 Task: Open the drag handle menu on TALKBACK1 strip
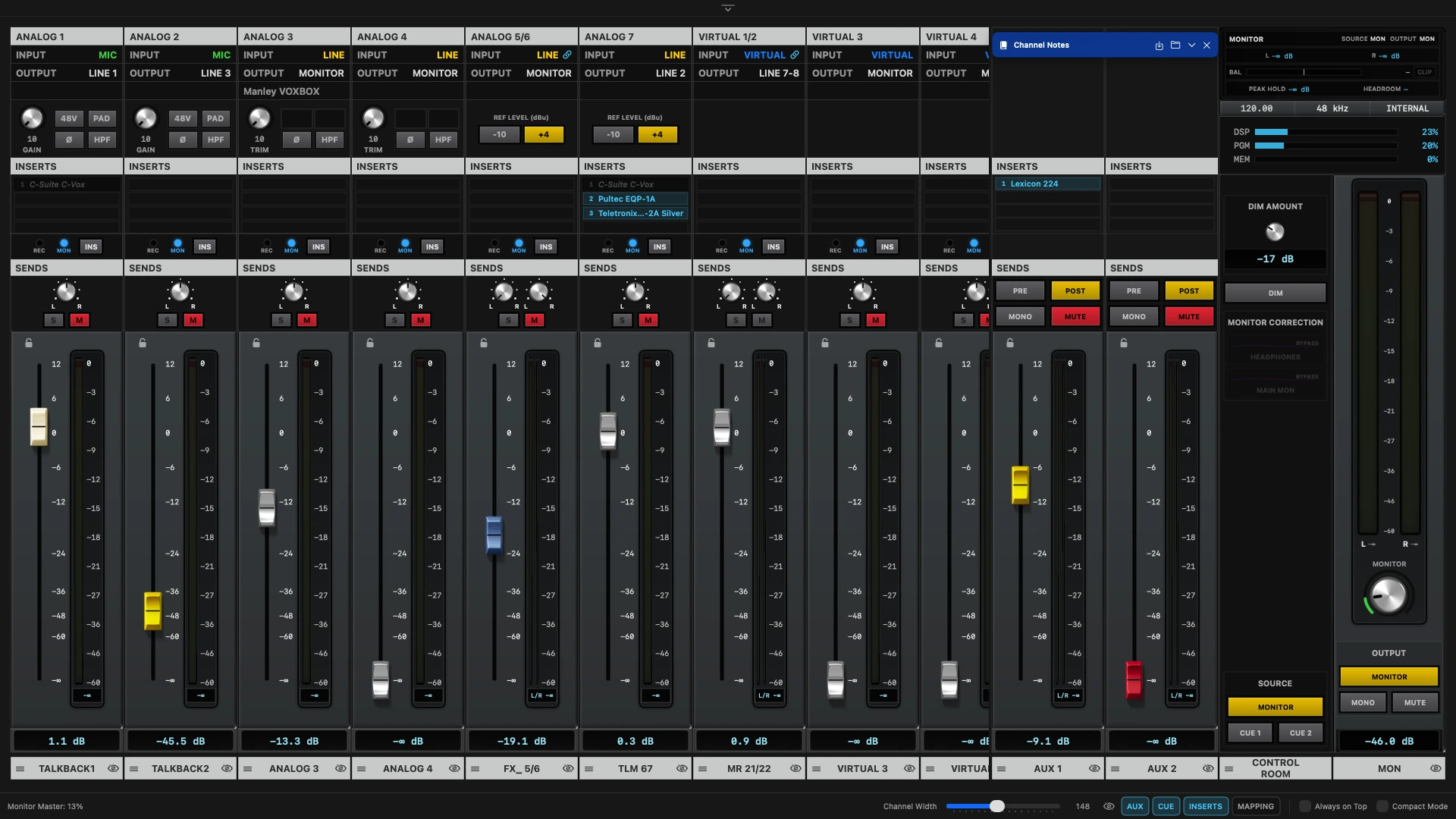20,769
